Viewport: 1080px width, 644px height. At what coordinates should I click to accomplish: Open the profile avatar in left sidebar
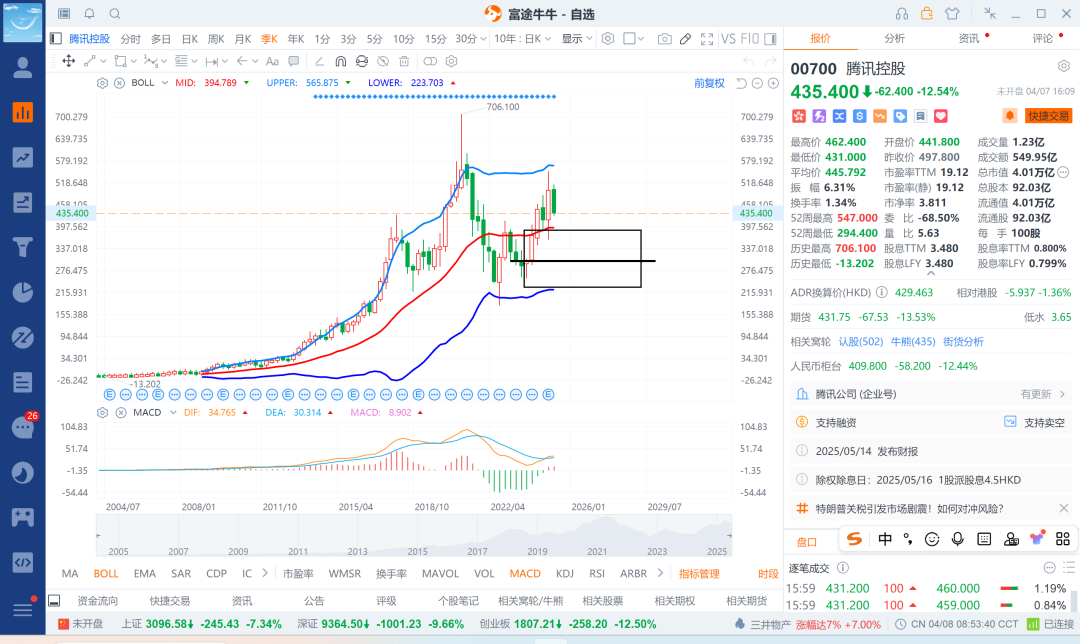(x=23, y=67)
